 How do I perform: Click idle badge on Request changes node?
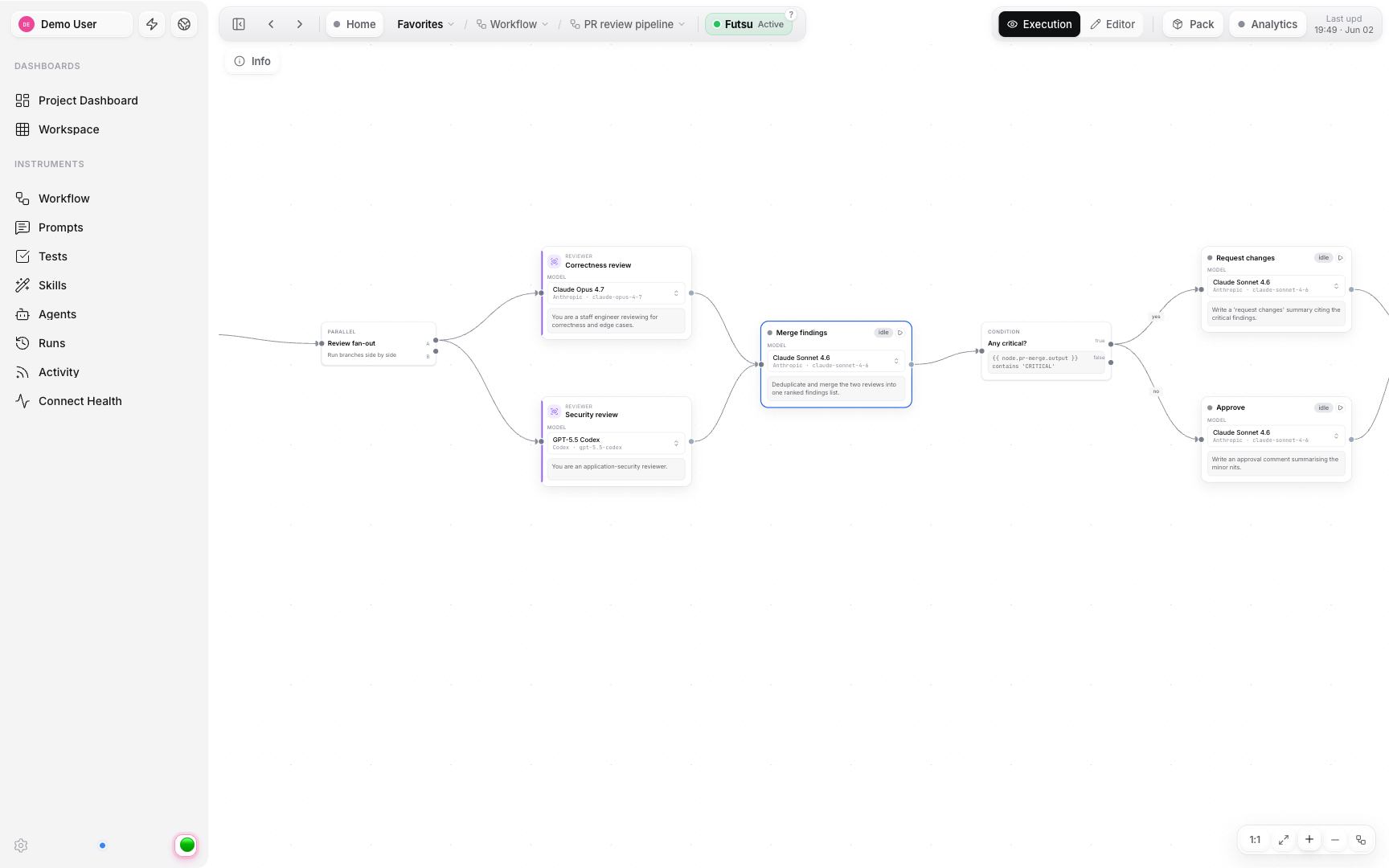tap(1323, 258)
